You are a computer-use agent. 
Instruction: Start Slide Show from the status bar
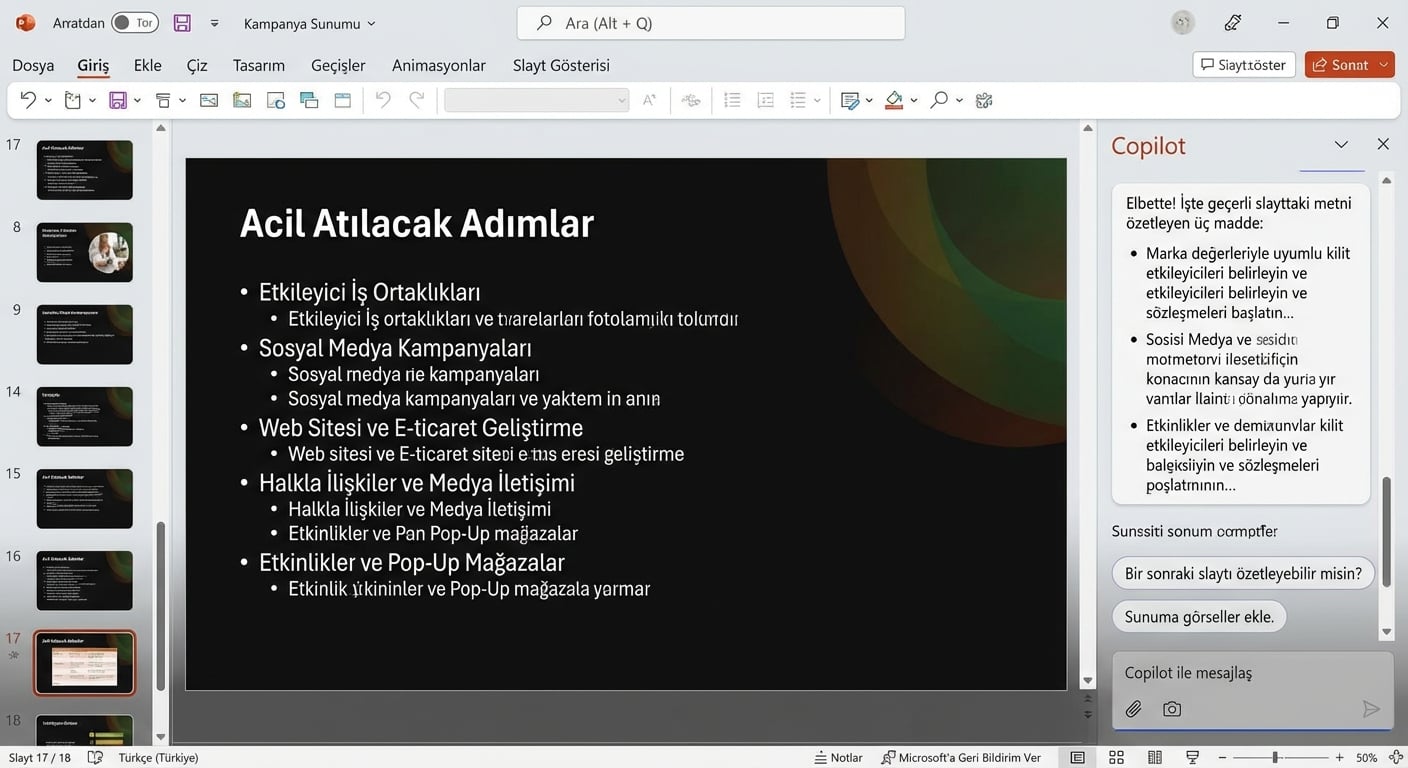click(x=1191, y=757)
